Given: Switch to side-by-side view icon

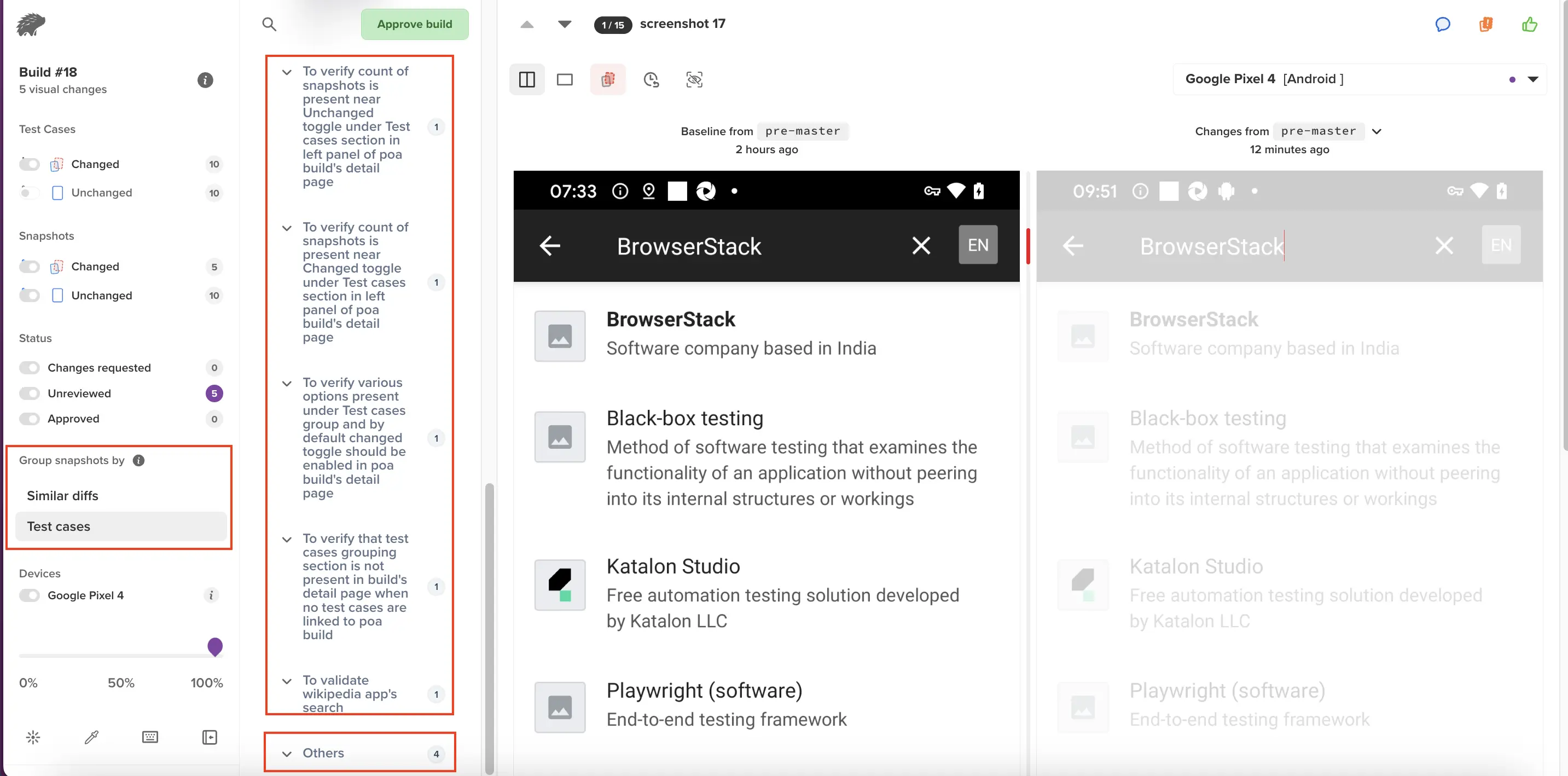Looking at the screenshot, I should coord(526,80).
